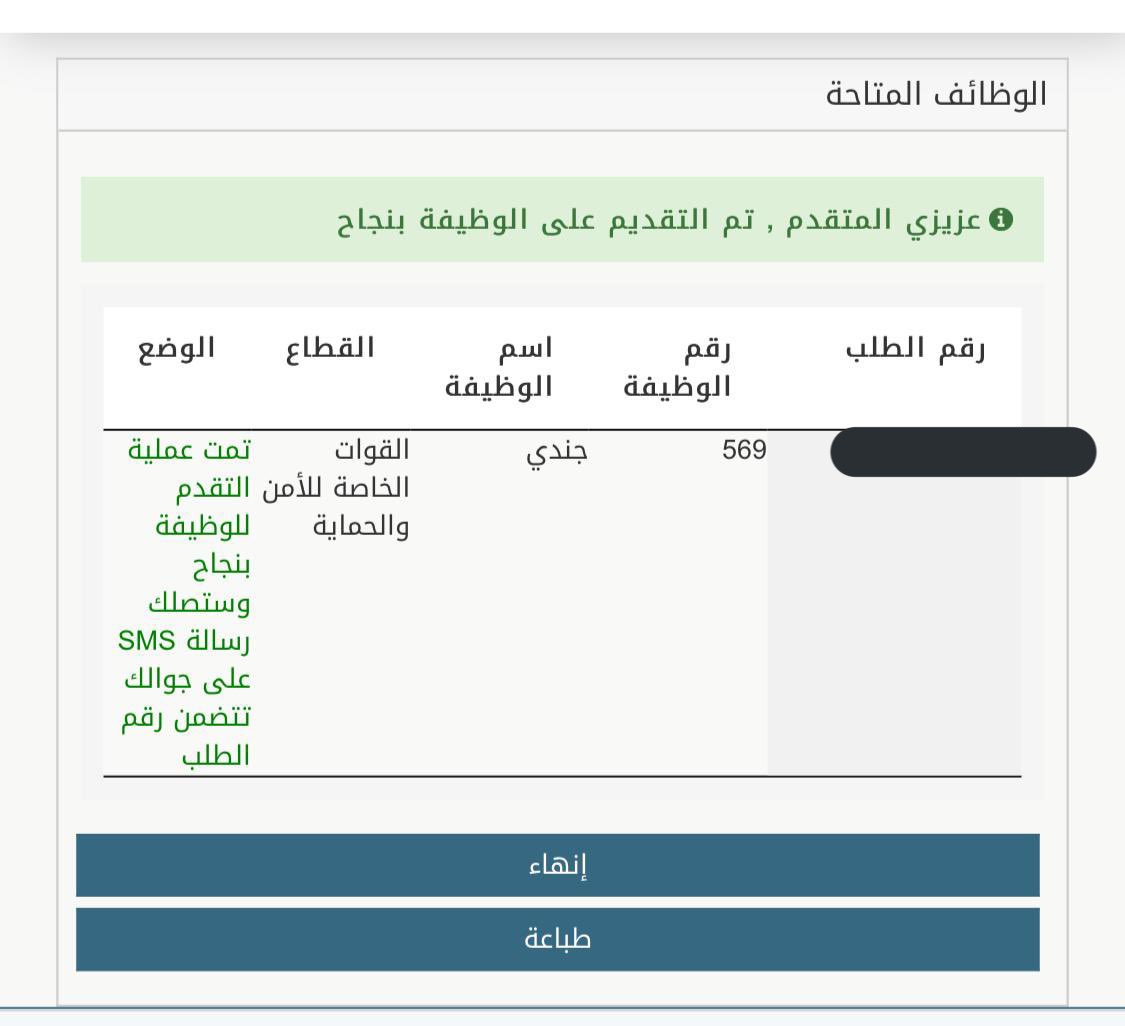Click the green success message banner text
Screen dimensions: 1125x1026
[659, 220]
